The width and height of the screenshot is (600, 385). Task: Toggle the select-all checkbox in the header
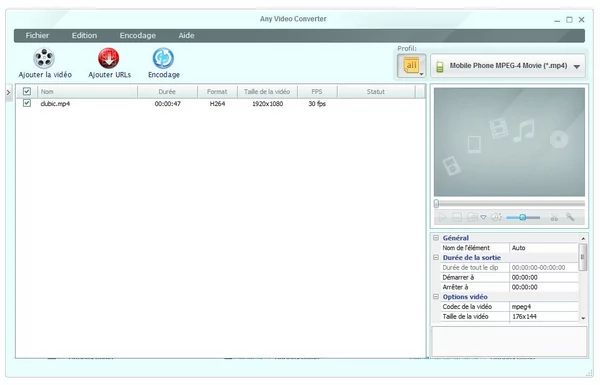[27, 91]
